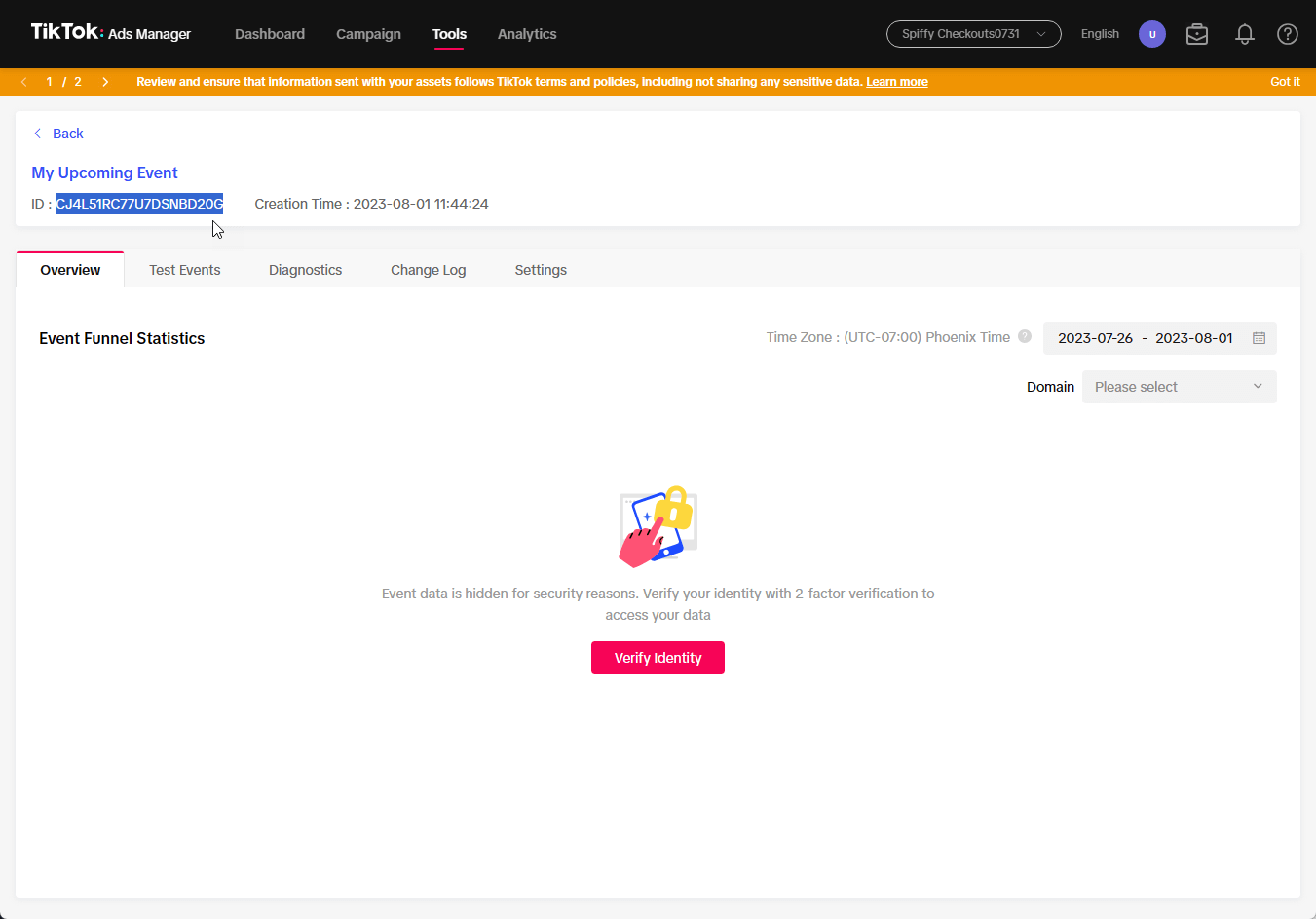Switch to the Settings tab
The image size is (1316, 919).
[x=541, y=270]
